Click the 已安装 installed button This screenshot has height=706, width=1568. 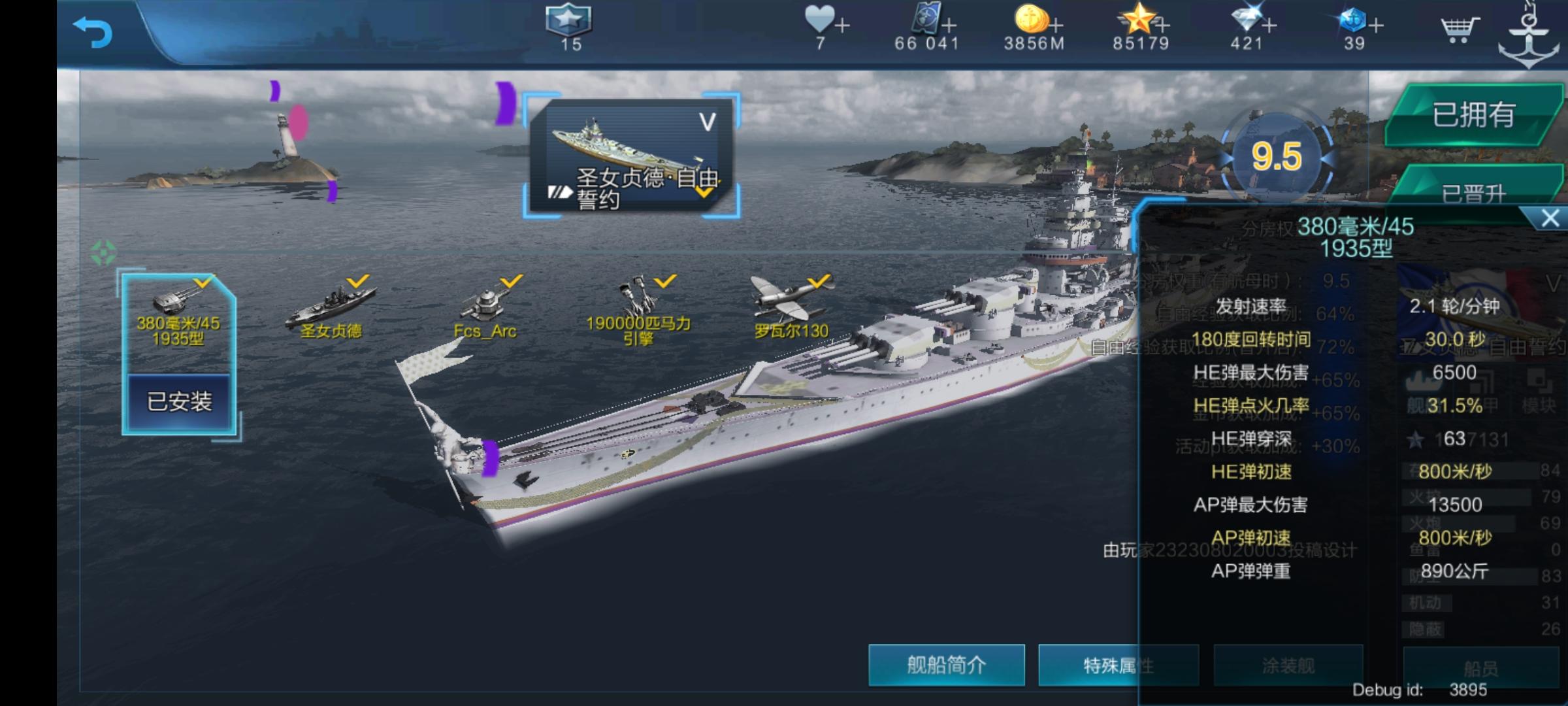click(x=179, y=401)
